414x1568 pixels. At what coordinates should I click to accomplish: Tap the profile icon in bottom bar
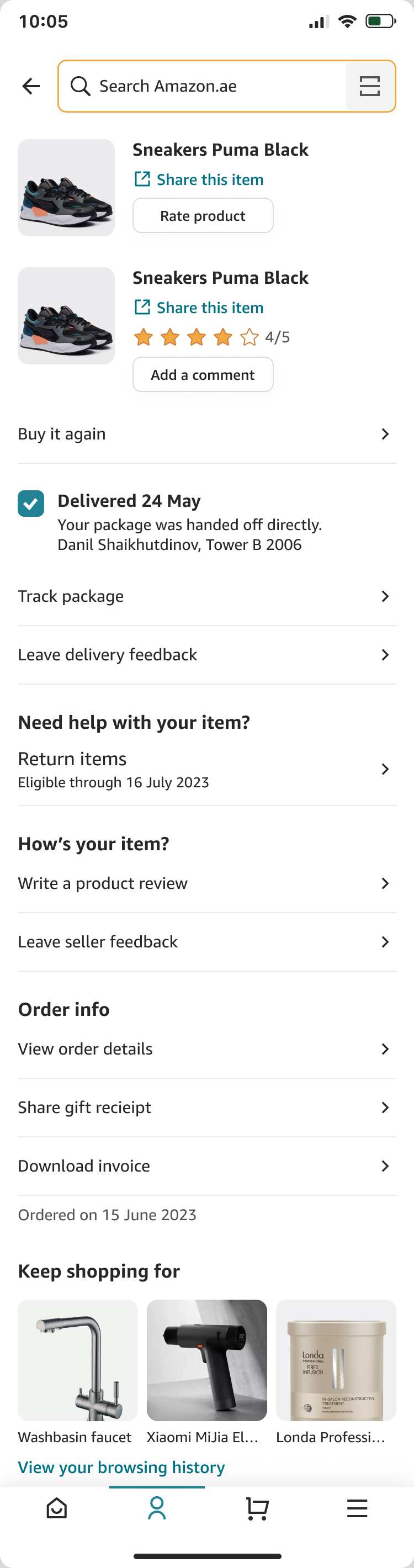pyautogui.click(x=157, y=1508)
